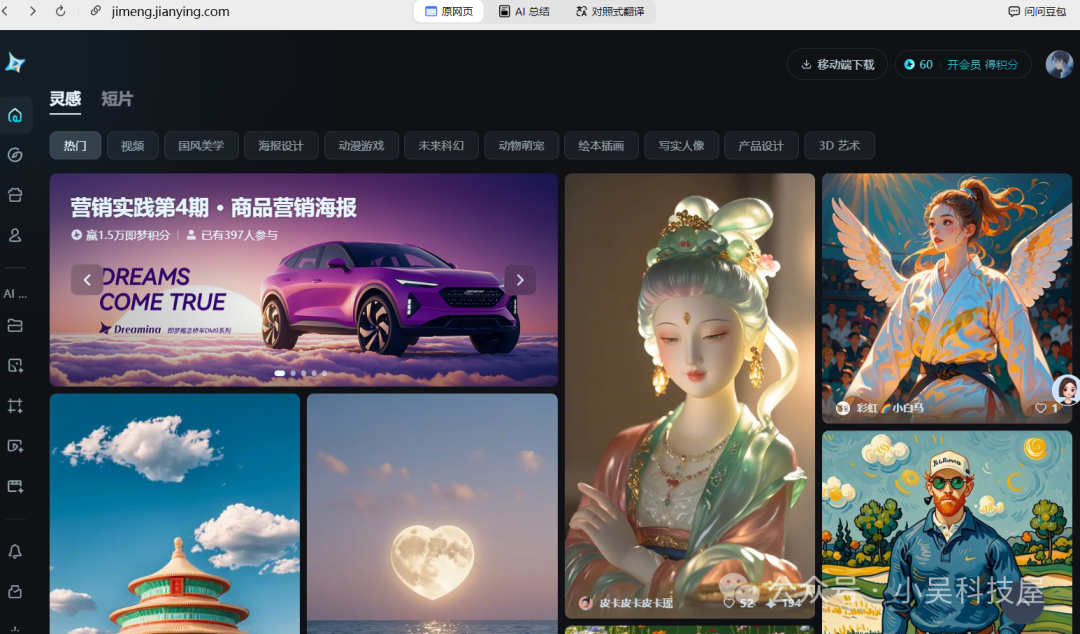
Task: Click the browser forward arrow
Action: (x=32, y=11)
